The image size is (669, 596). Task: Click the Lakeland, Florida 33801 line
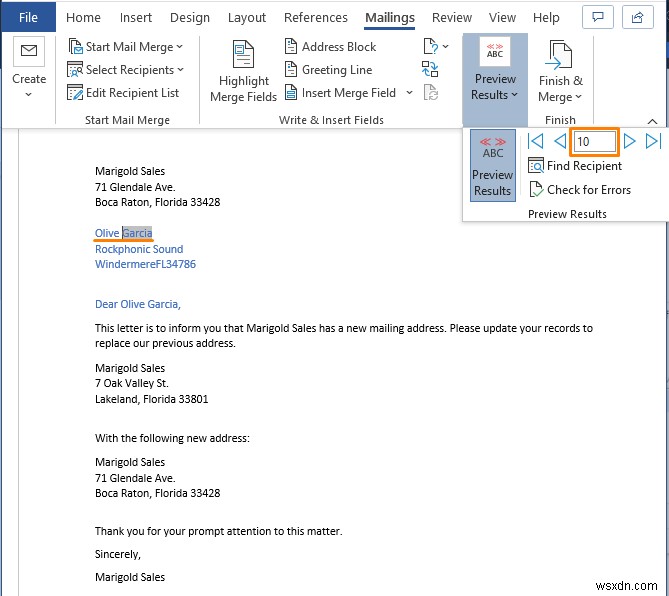(x=151, y=399)
